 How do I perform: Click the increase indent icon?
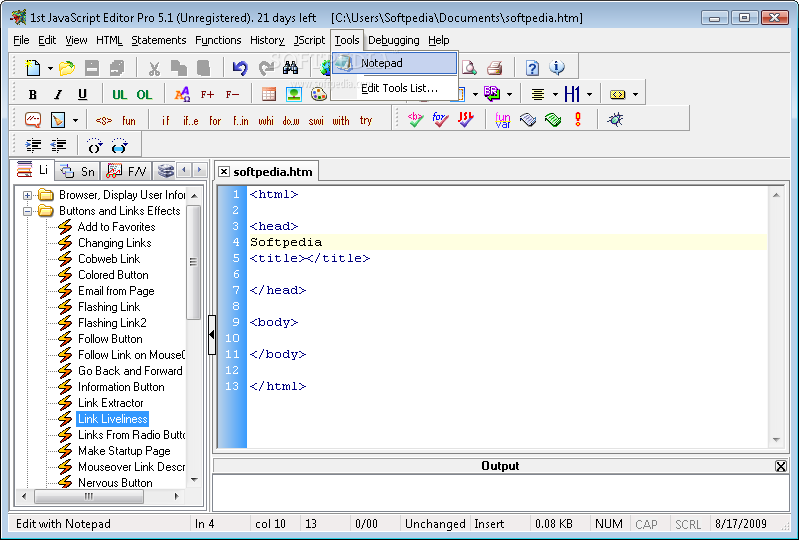click(33, 146)
